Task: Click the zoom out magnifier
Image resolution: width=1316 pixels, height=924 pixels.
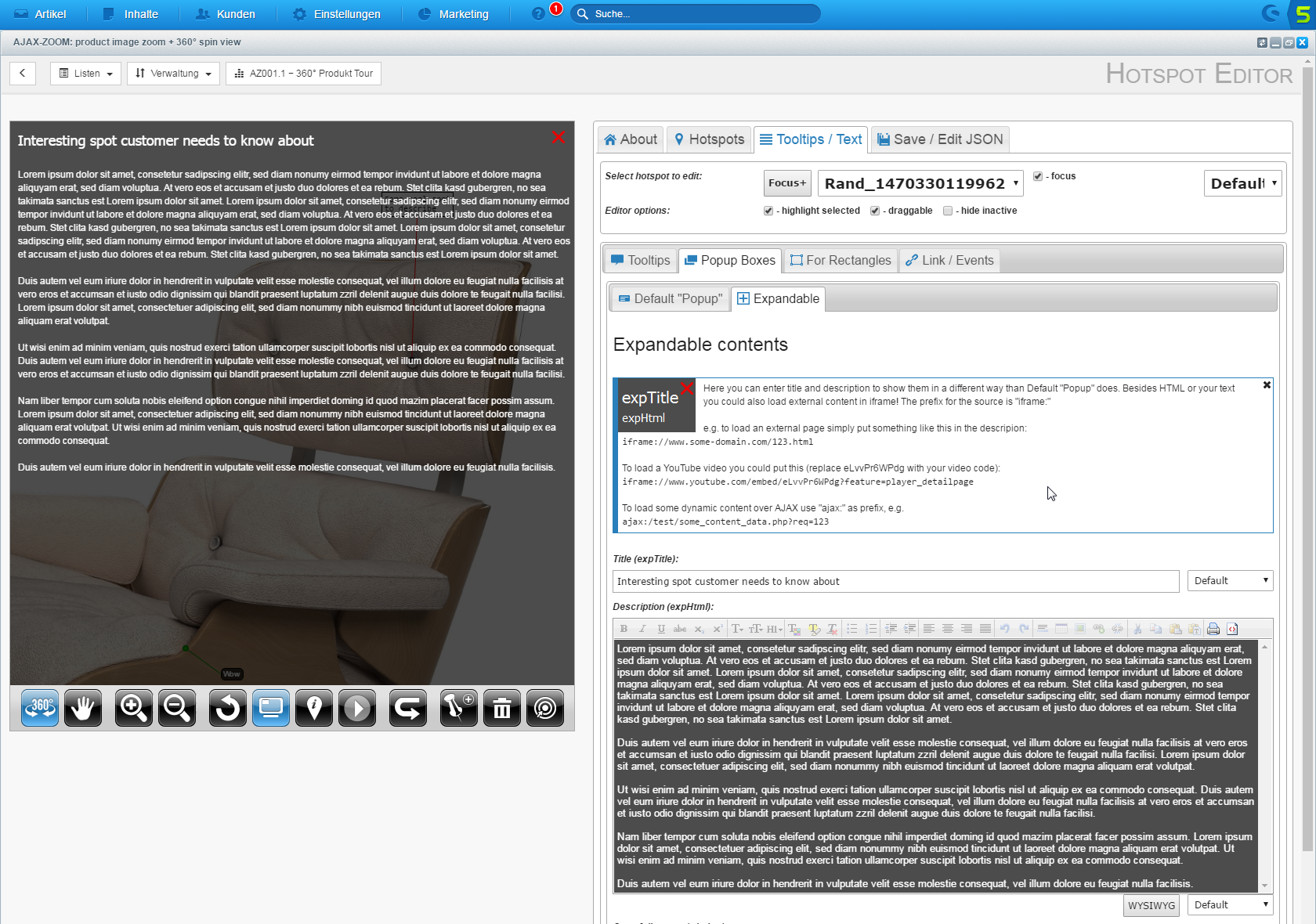Action: (x=177, y=708)
